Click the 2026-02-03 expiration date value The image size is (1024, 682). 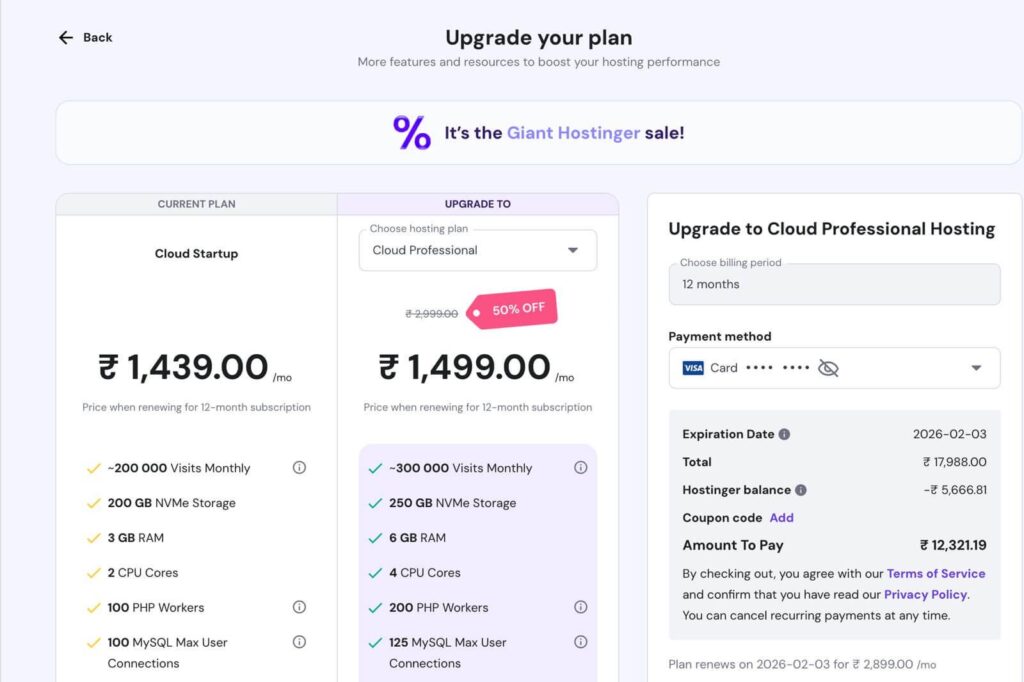click(950, 434)
